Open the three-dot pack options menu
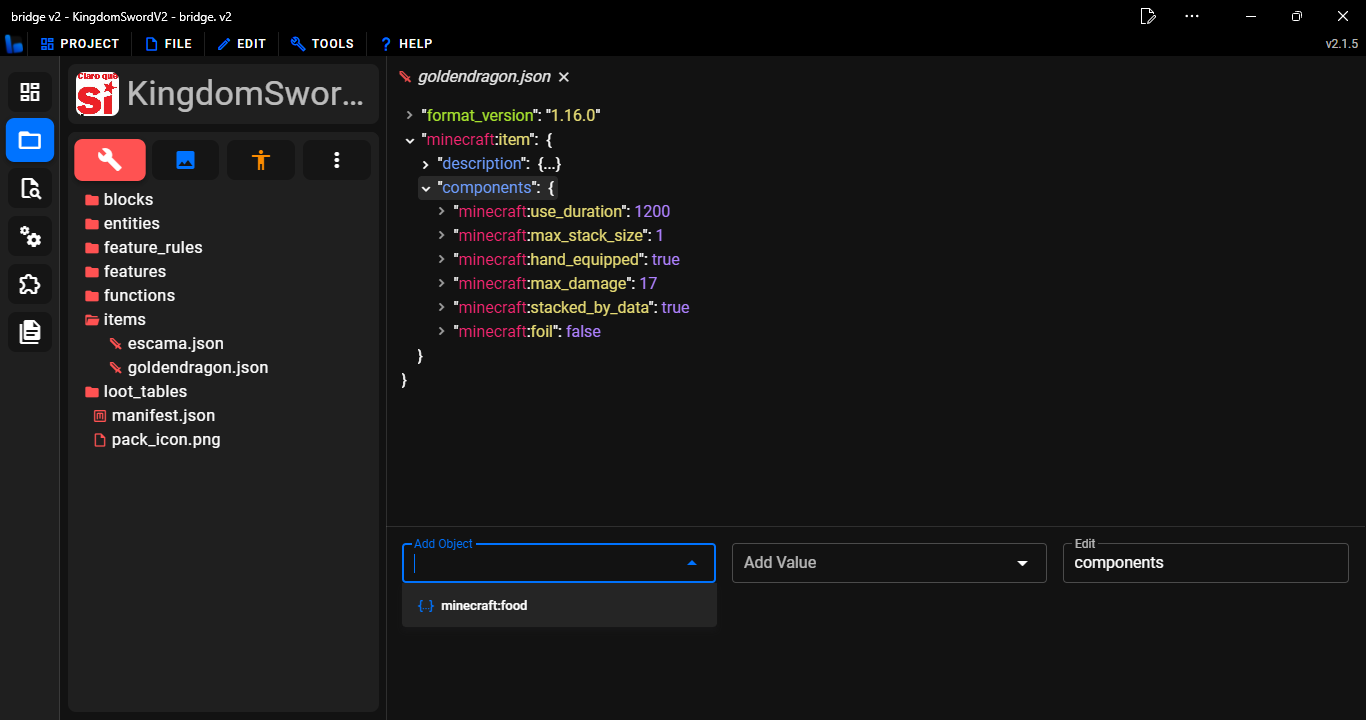Image resolution: width=1366 pixels, height=720 pixels. (x=336, y=159)
